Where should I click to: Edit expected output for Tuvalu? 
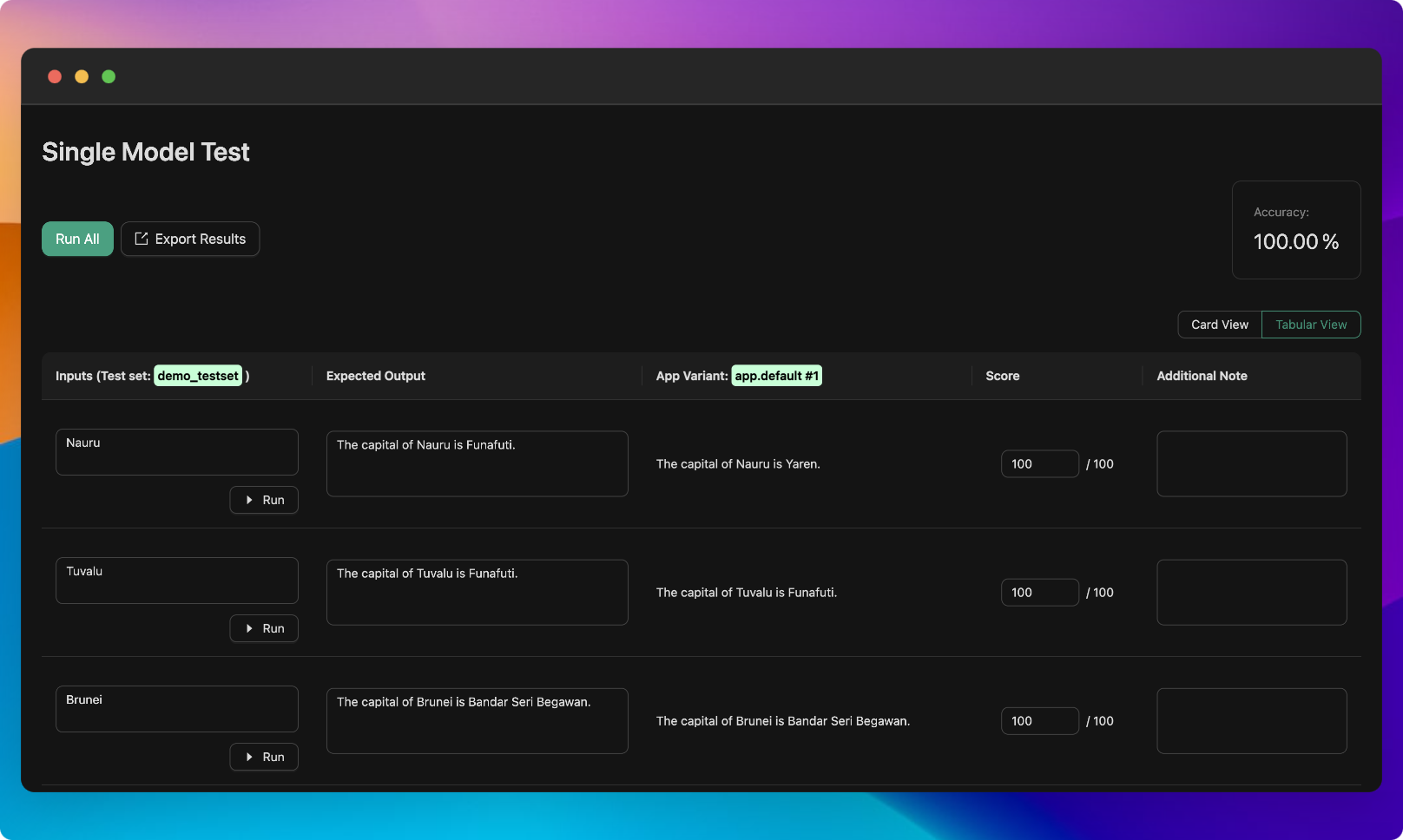[478, 593]
